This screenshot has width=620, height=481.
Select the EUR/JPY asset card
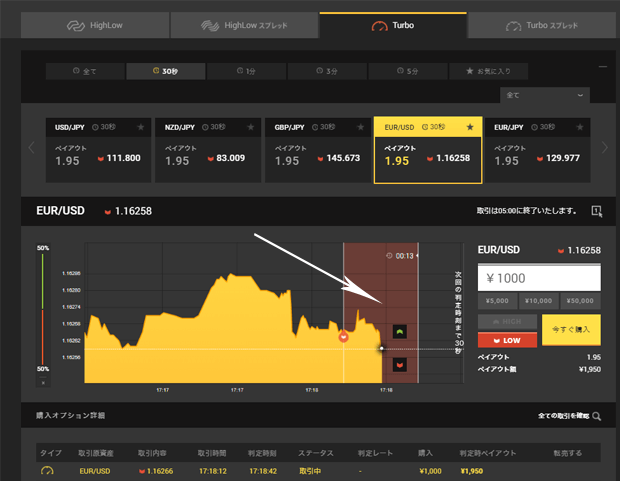pos(537,150)
